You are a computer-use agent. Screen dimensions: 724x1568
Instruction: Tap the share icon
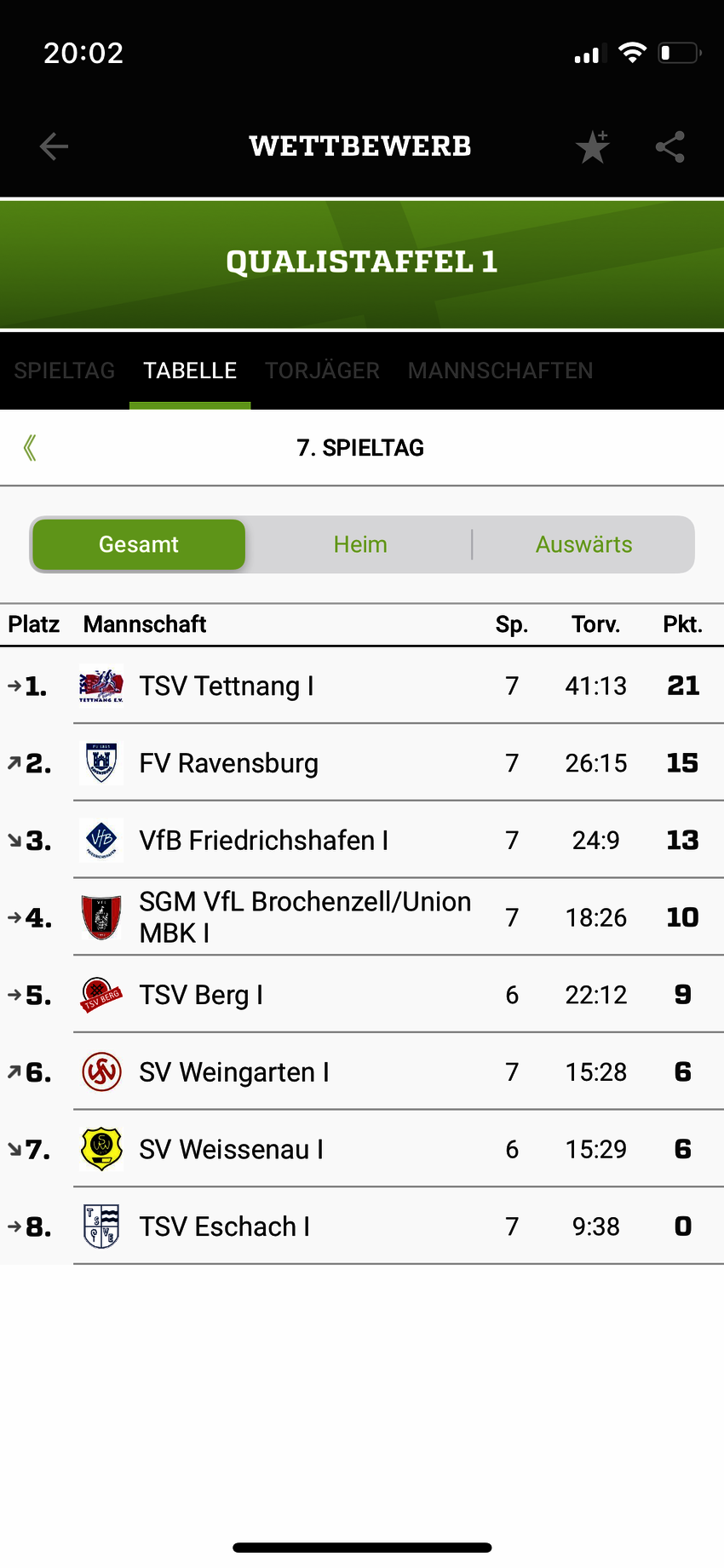pos(670,147)
